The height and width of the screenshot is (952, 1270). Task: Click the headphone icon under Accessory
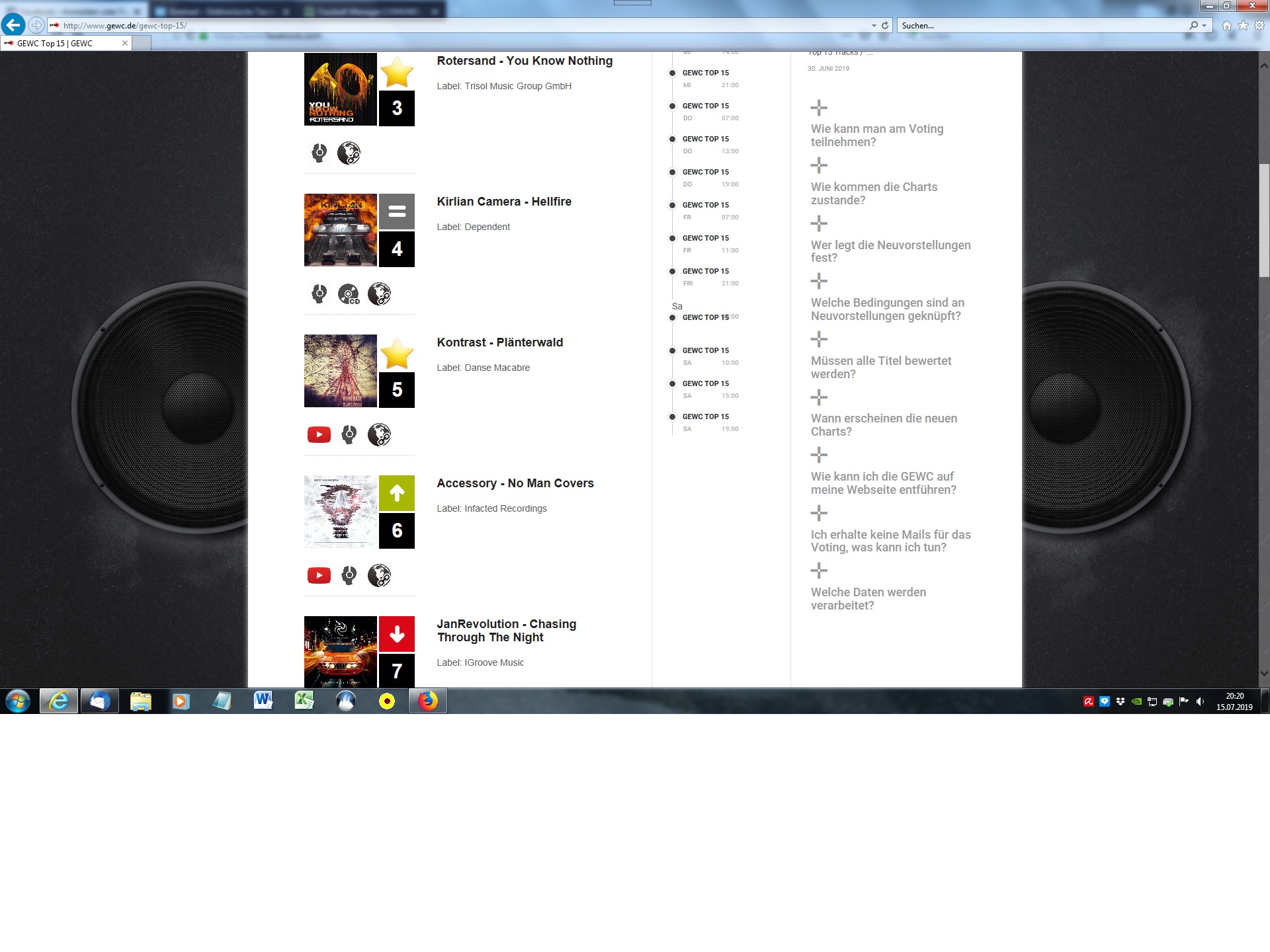[349, 575]
